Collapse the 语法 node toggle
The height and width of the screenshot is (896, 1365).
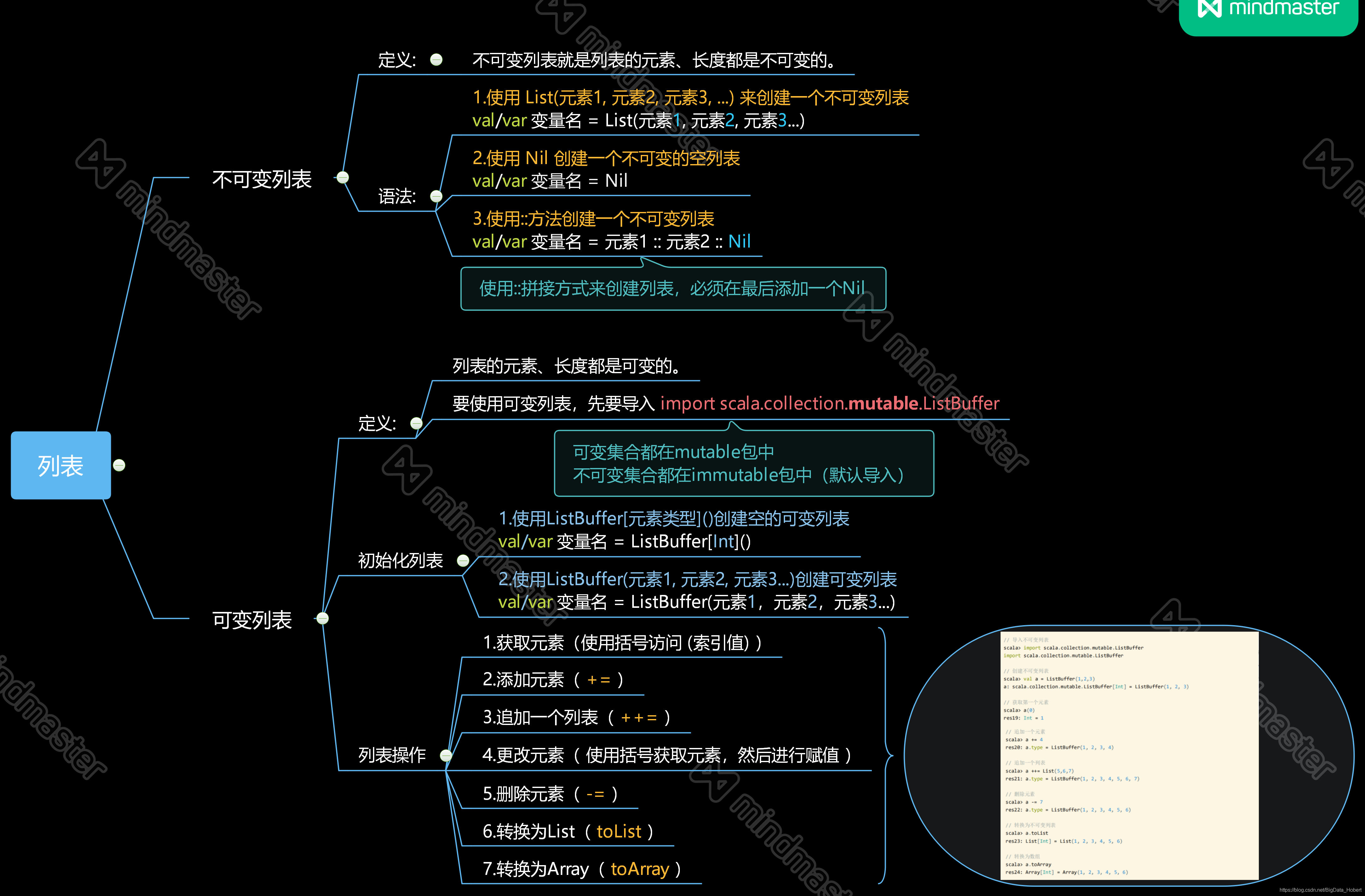click(436, 197)
